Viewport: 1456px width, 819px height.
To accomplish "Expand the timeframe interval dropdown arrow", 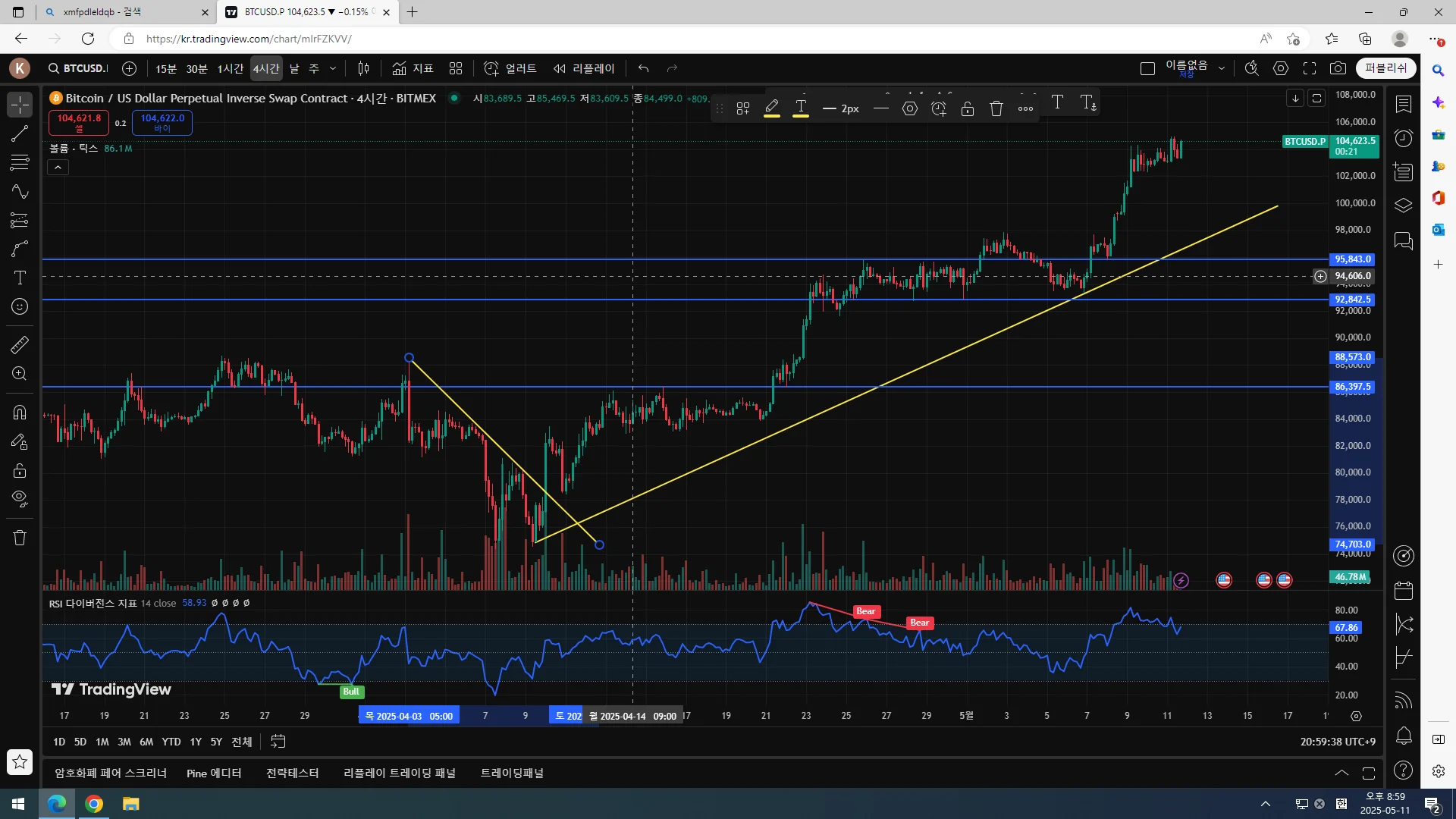I will (x=333, y=68).
